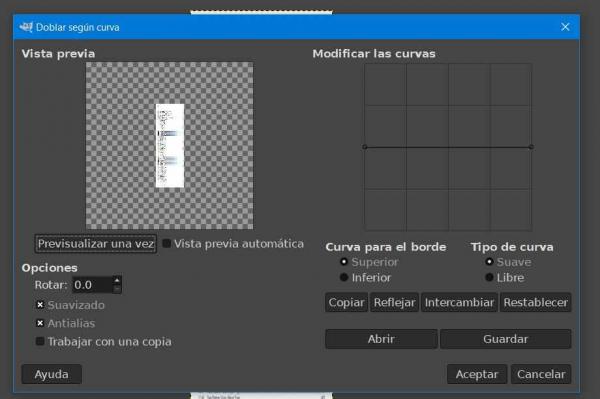Enable Vista previa automática checkbox
Screen dimensions: 600x399
(x=167, y=244)
